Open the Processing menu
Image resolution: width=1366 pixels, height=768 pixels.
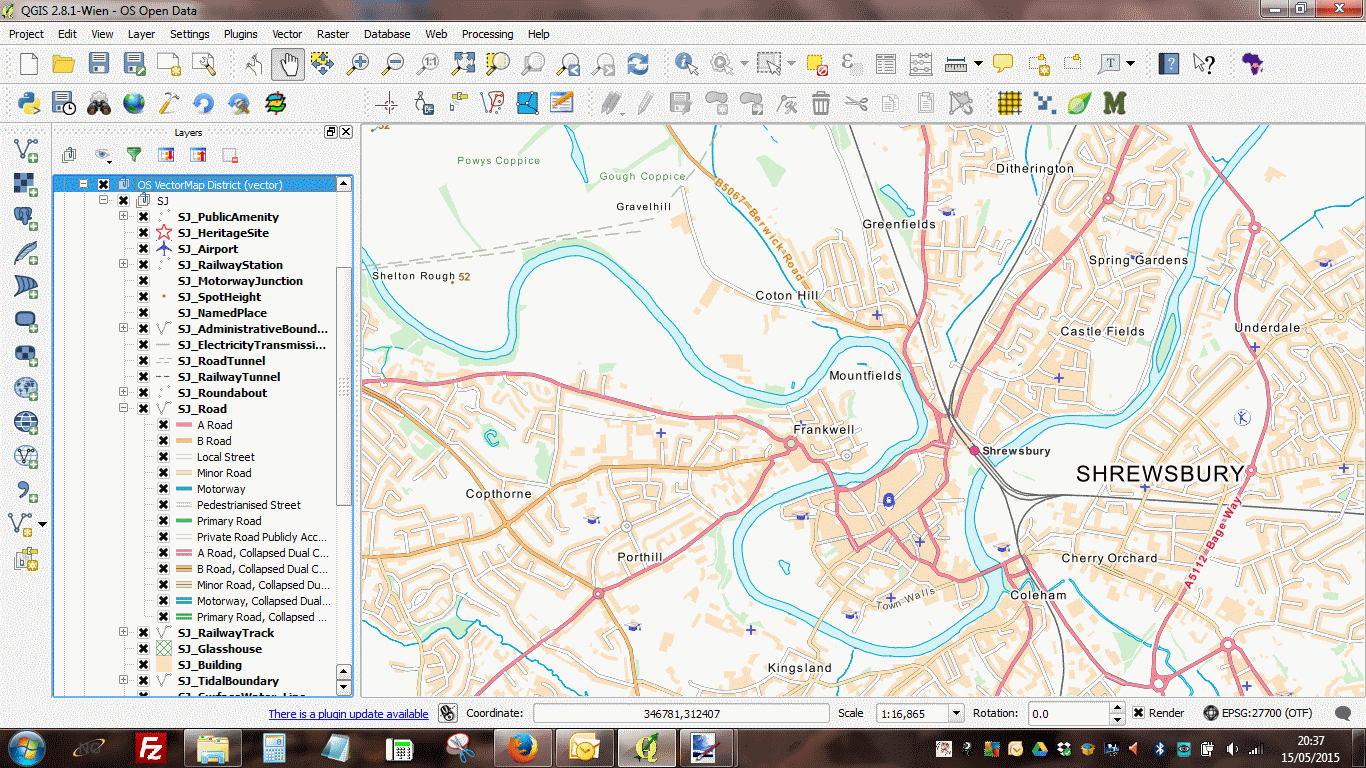pyautogui.click(x=487, y=34)
